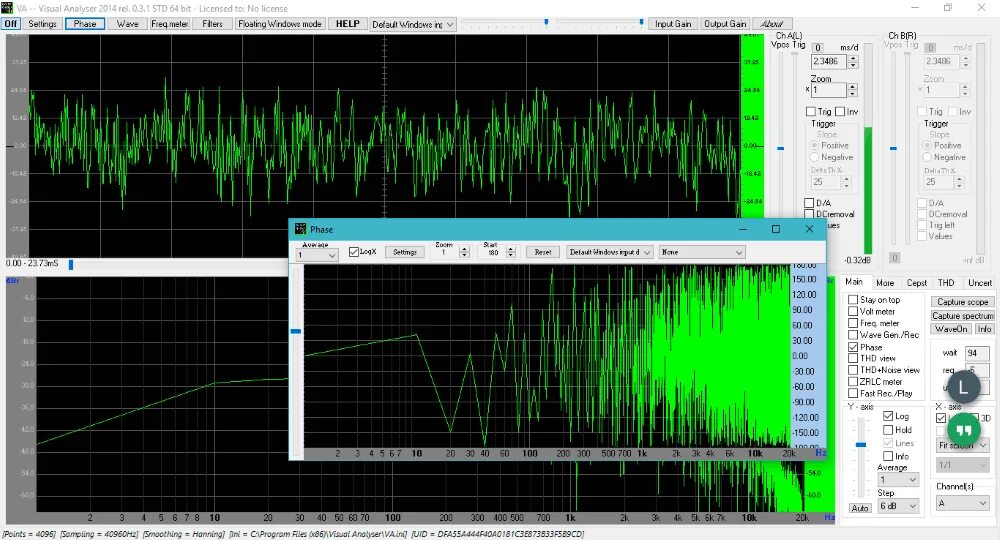Enable the Ch A Inv checkbox

click(840, 112)
